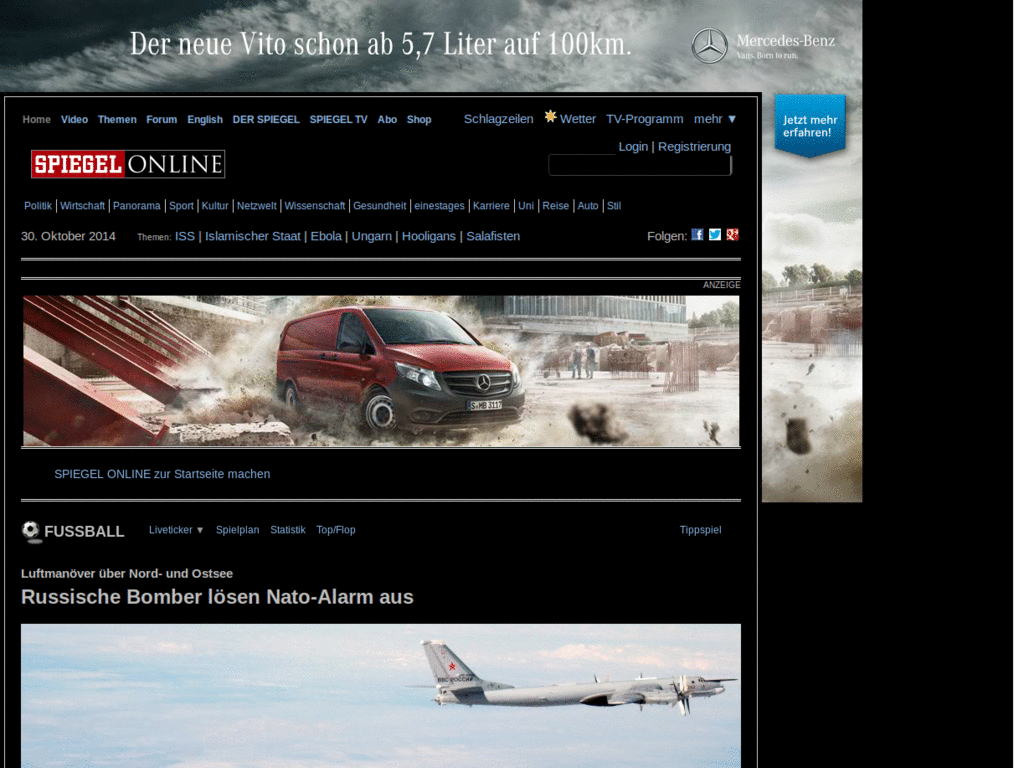This screenshot has width=1024, height=768.
Task: Click SPIEGEL ONLINE zur Startseite machen
Action: coord(162,474)
